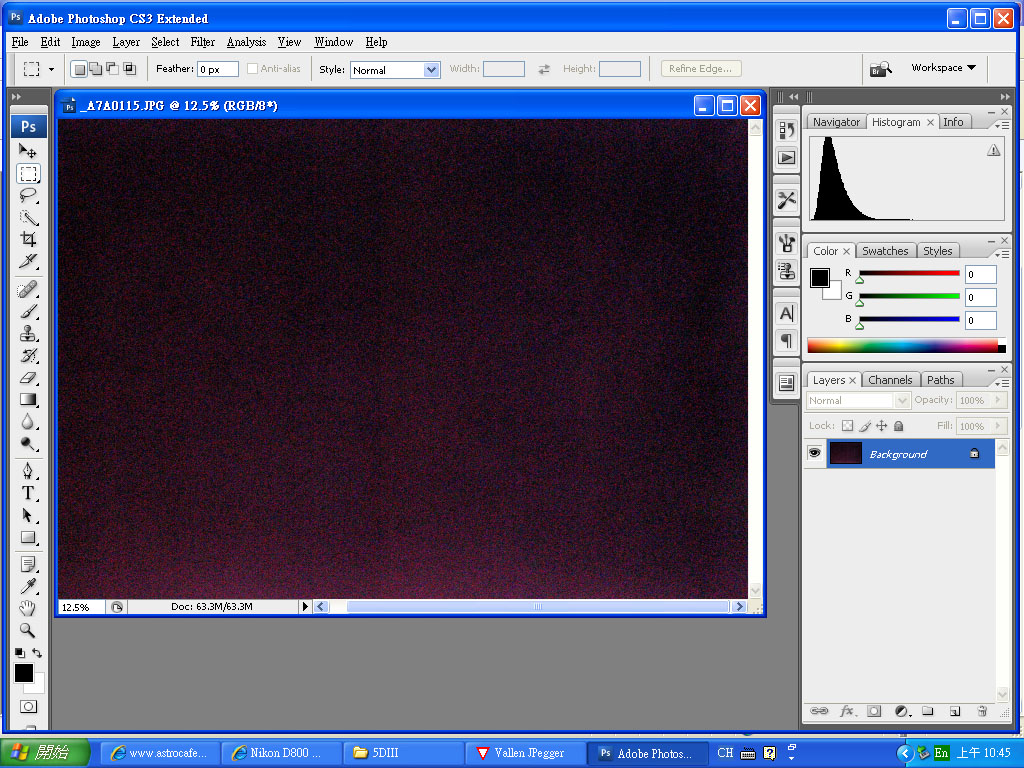Image resolution: width=1024 pixels, height=768 pixels.
Task: Select the Move tool
Action: point(28,151)
